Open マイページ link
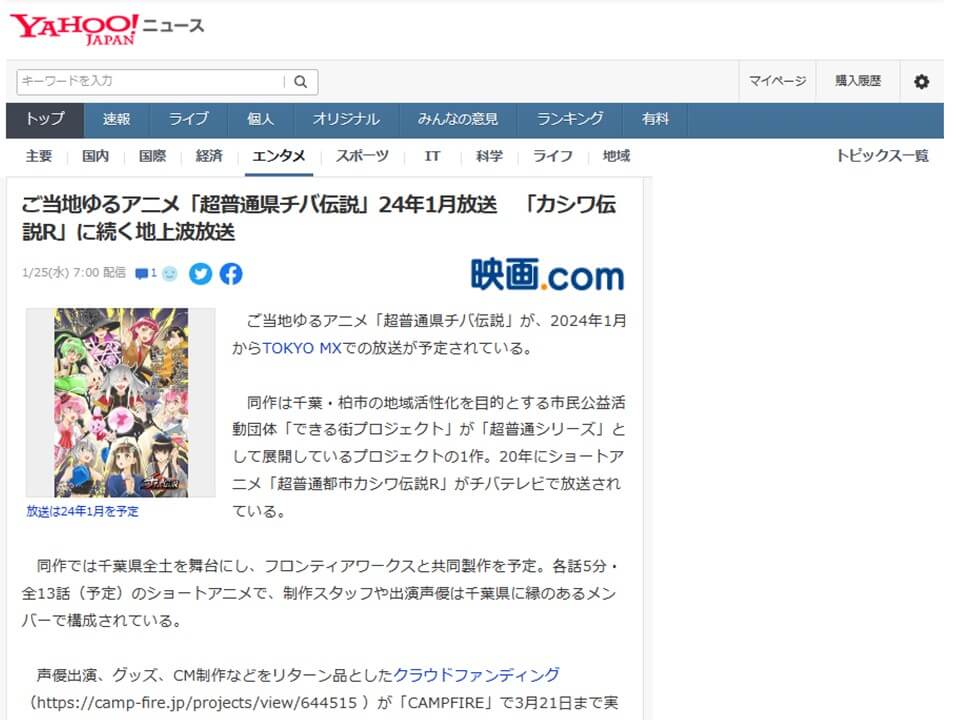Image resolution: width=960 pixels, height=720 pixels. (777, 82)
